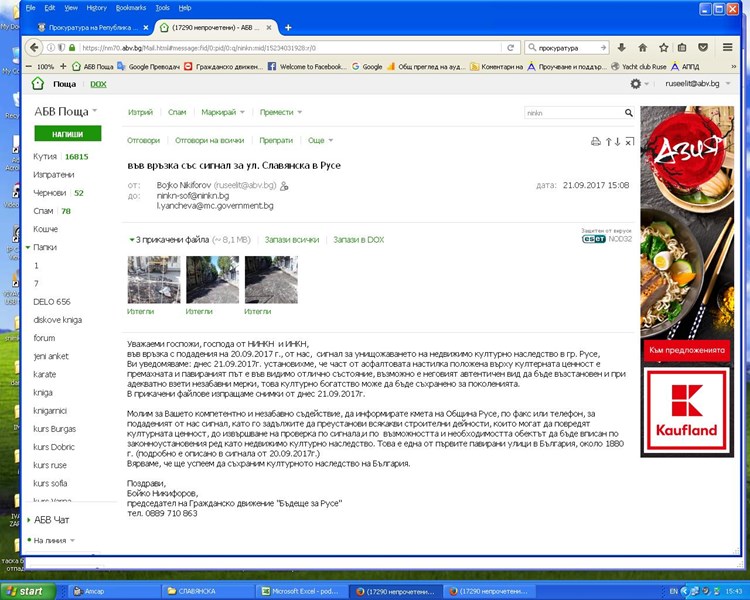This screenshot has width=750, height=600.
Task: Click the print email icon
Action: [x=595, y=142]
